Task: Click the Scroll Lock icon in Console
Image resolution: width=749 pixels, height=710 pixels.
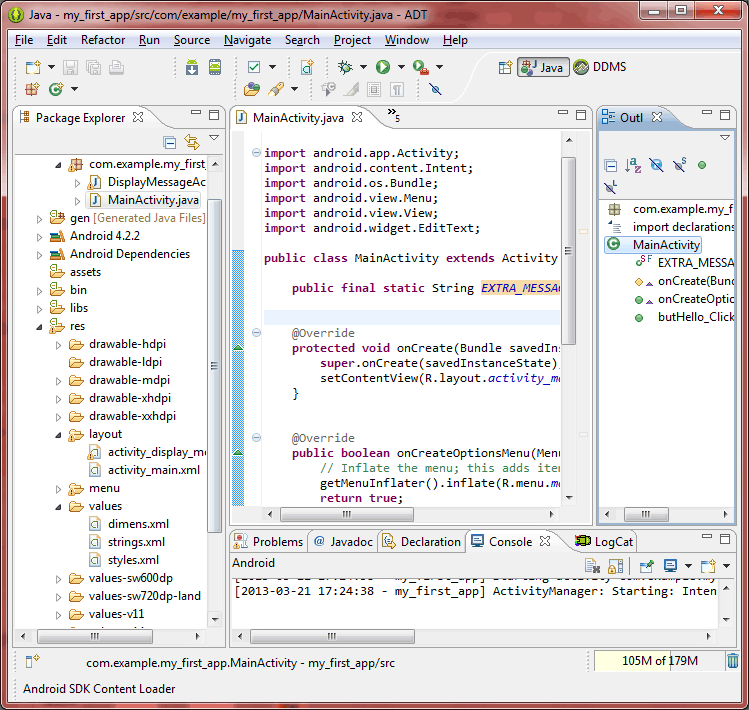Action: (x=615, y=566)
